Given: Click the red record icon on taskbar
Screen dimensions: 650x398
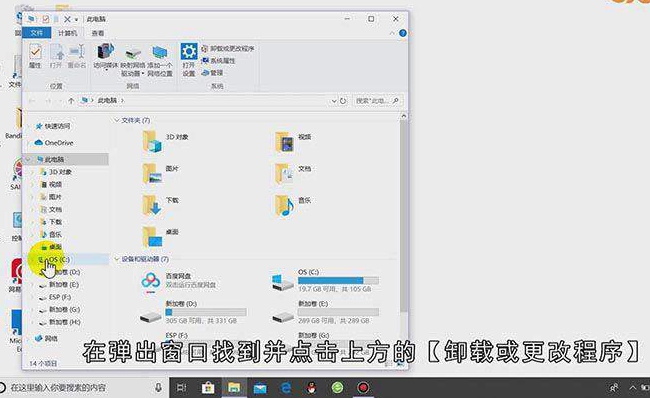Looking at the screenshot, I should point(363,388).
